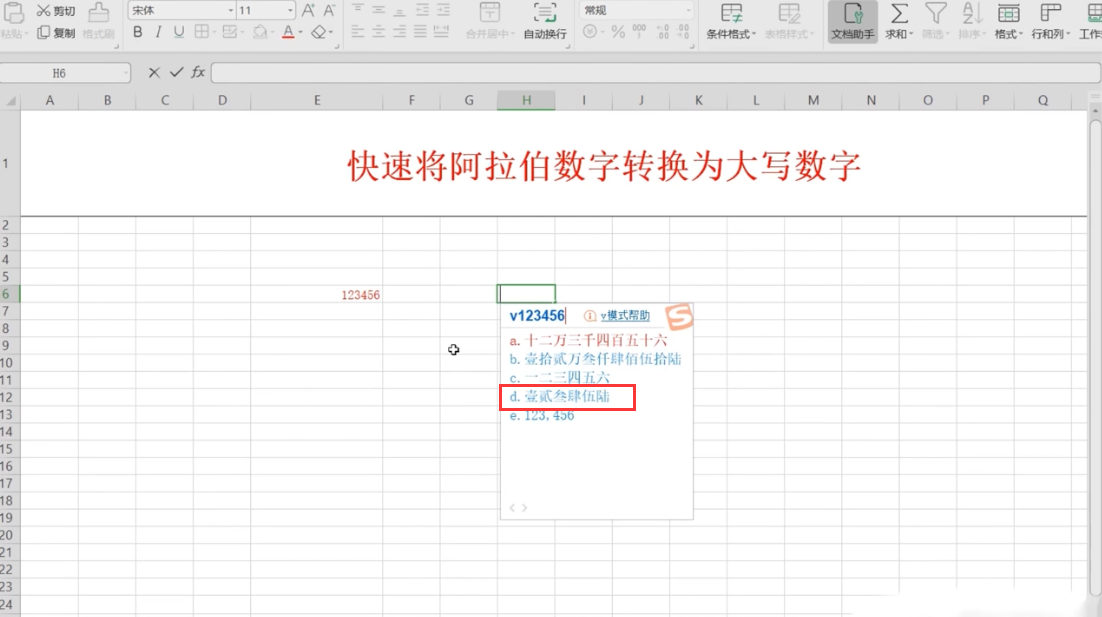The image size is (1102, 617).
Task: Select column H header
Action: pos(526,100)
